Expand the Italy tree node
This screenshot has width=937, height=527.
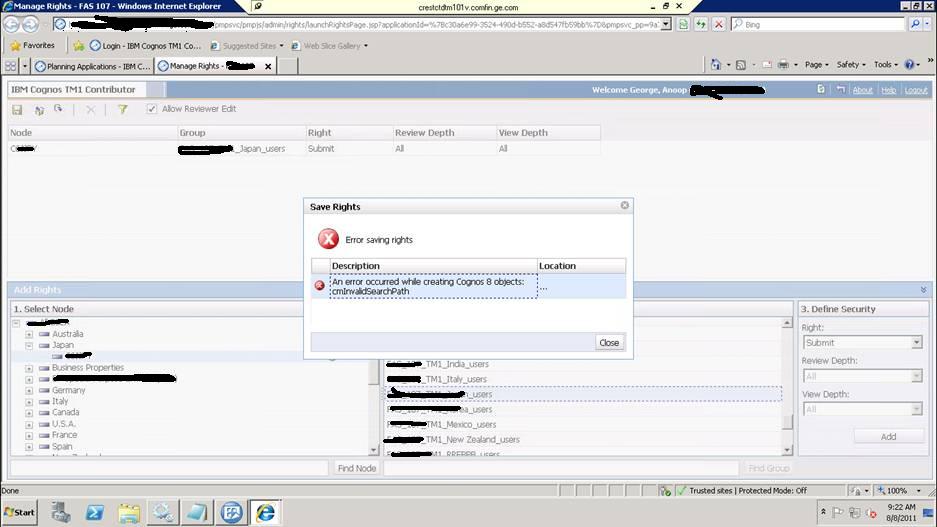(x=29, y=402)
